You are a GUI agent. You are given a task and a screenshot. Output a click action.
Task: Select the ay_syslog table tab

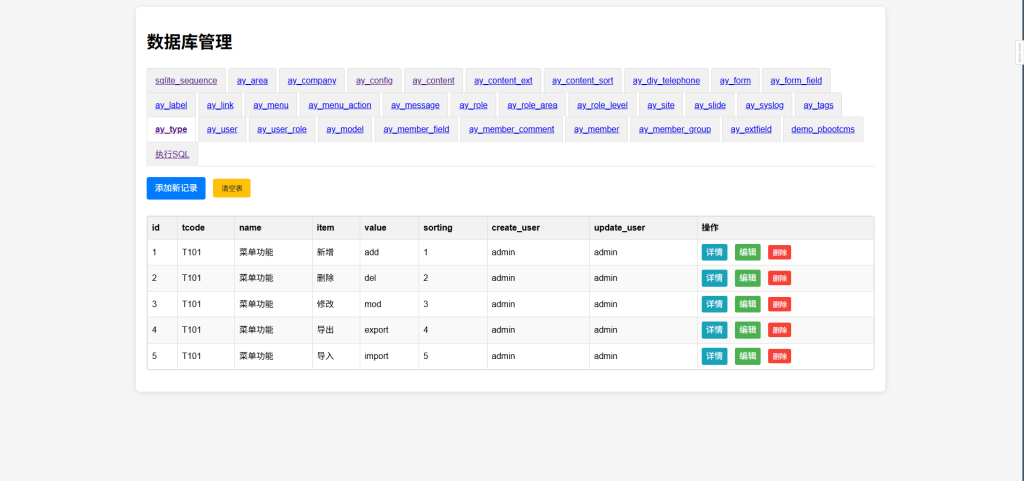(x=764, y=105)
